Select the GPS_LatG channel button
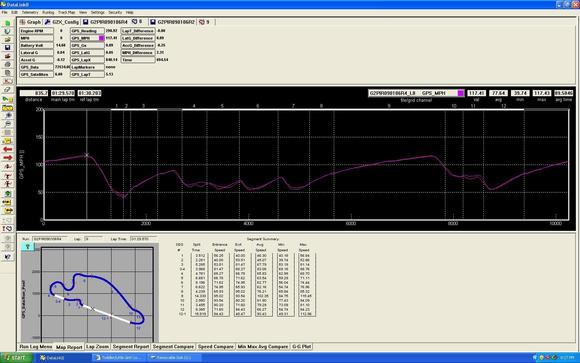580x363 pixels. pyautogui.click(x=87, y=53)
